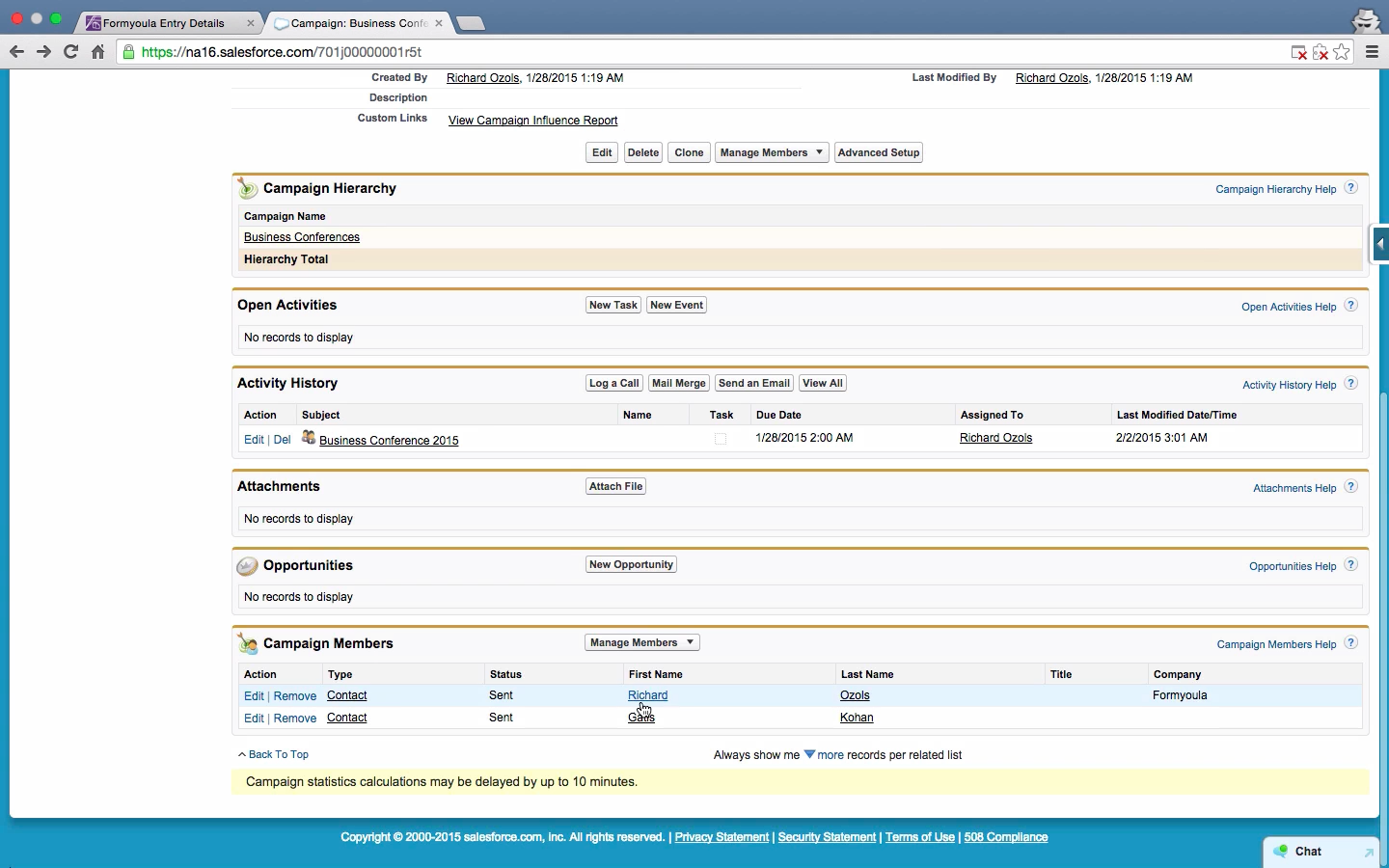The height and width of the screenshot is (868, 1389).
Task: Open View Campaign Influence Report link
Action: point(533,121)
